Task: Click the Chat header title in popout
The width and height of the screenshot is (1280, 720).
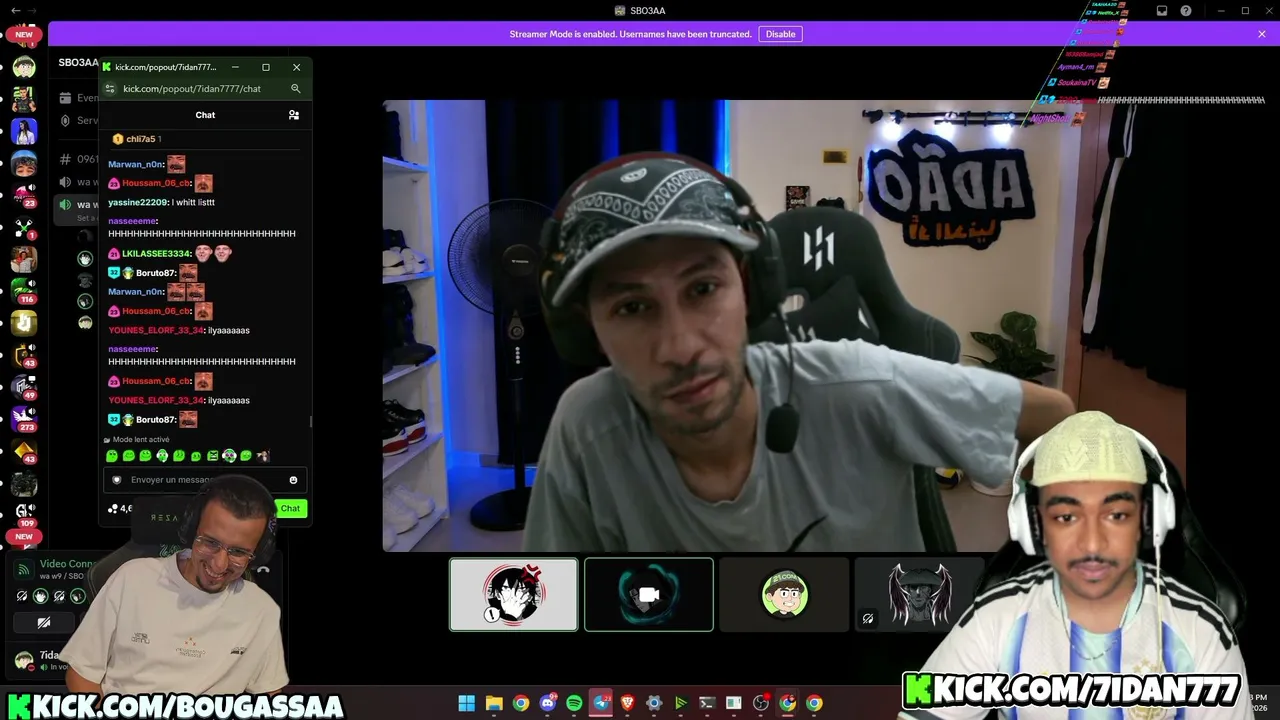Action: (205, 115)
